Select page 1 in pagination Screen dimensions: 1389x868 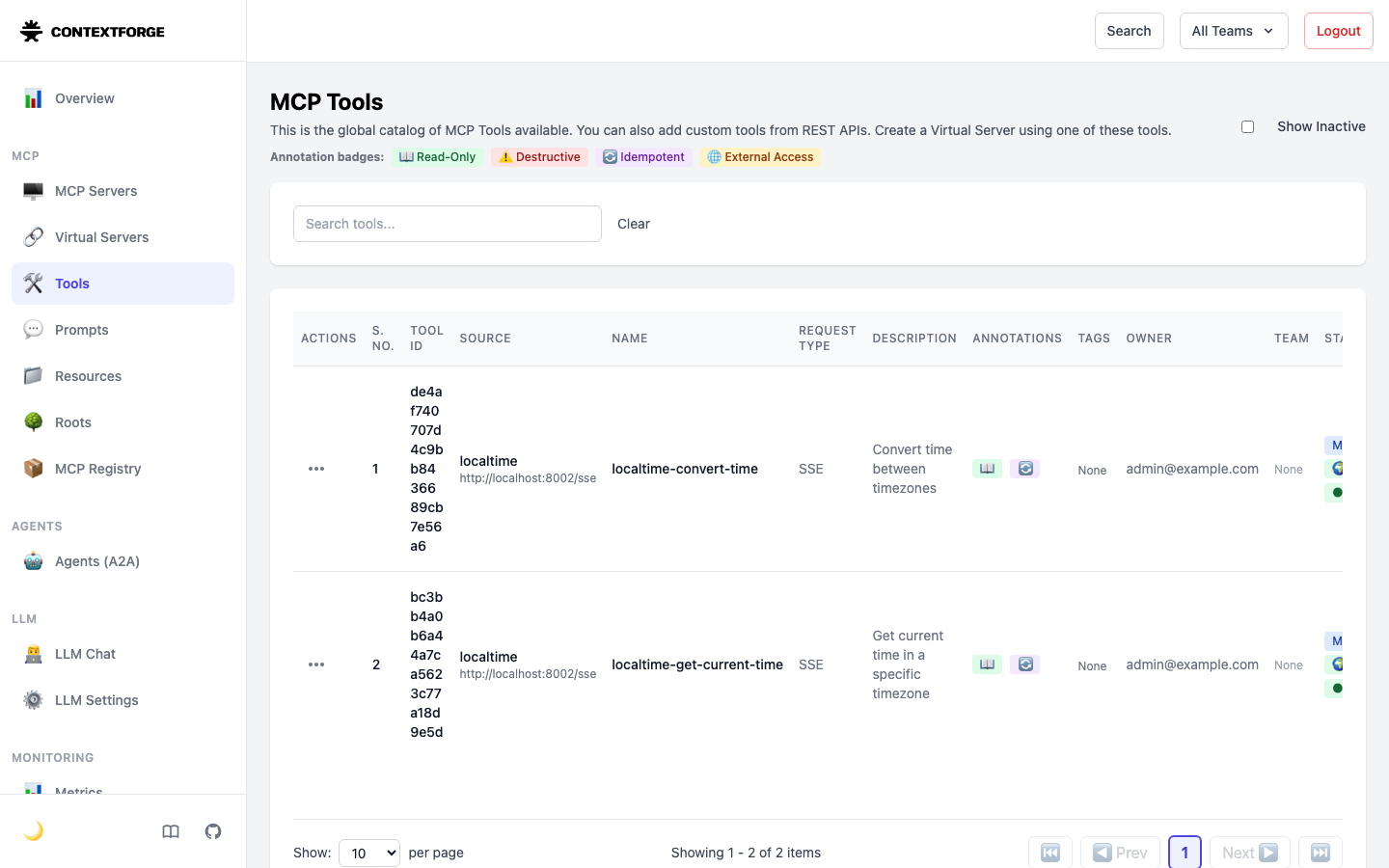point(1185,853)
